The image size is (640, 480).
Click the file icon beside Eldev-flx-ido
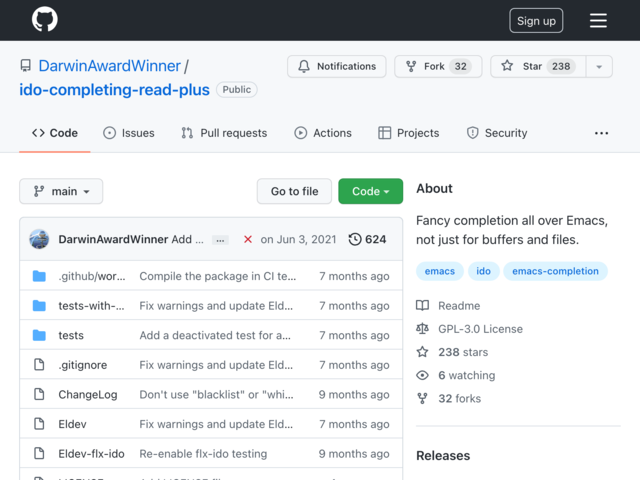(39, 453)
